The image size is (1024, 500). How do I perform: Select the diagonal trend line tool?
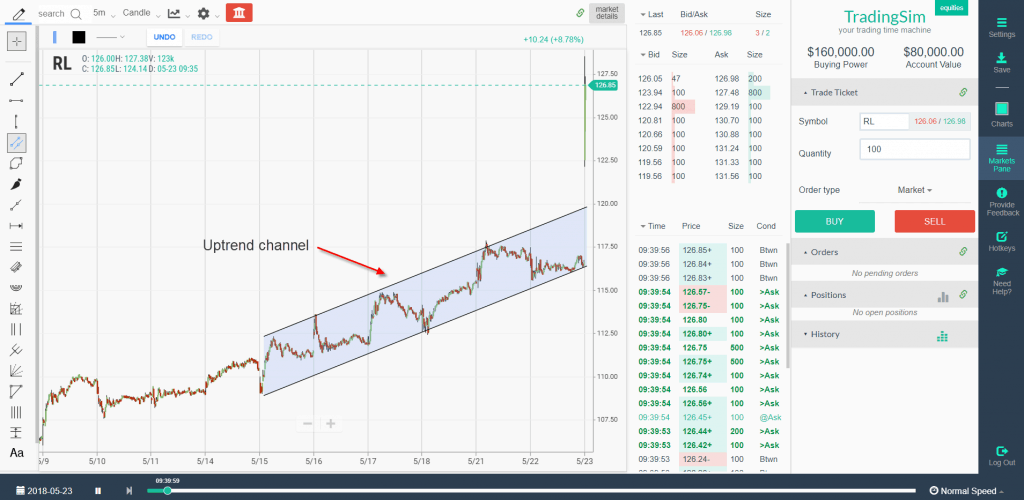pyautogui.click(x=17, y=78)
